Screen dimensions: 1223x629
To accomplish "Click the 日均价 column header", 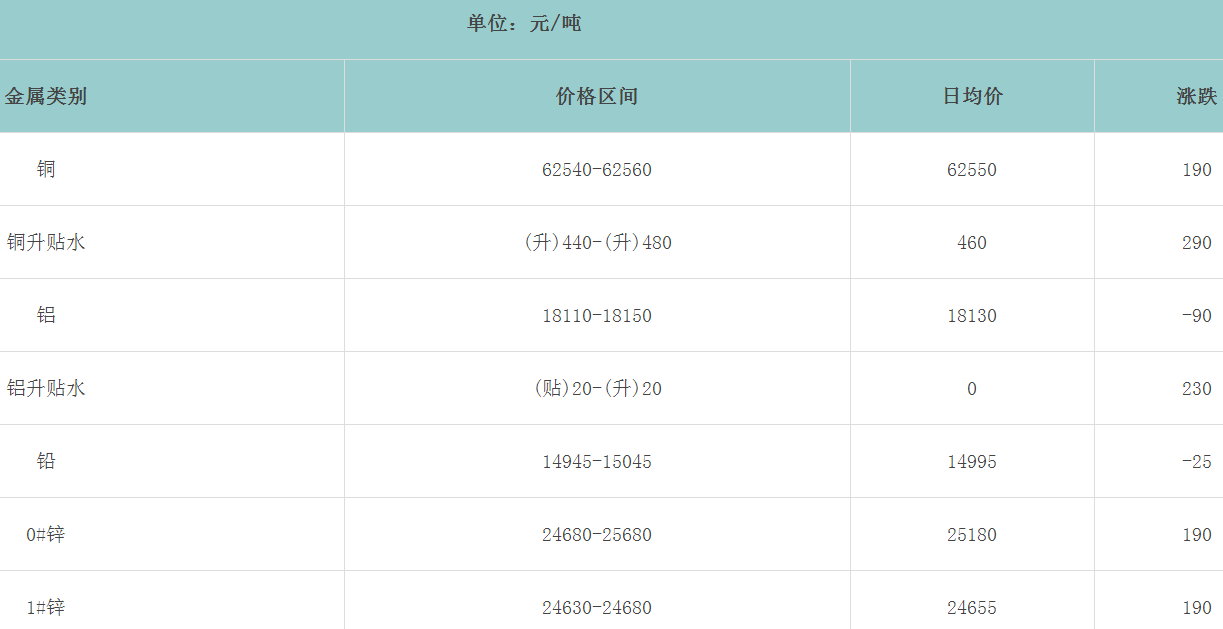I will coord(972,97).
